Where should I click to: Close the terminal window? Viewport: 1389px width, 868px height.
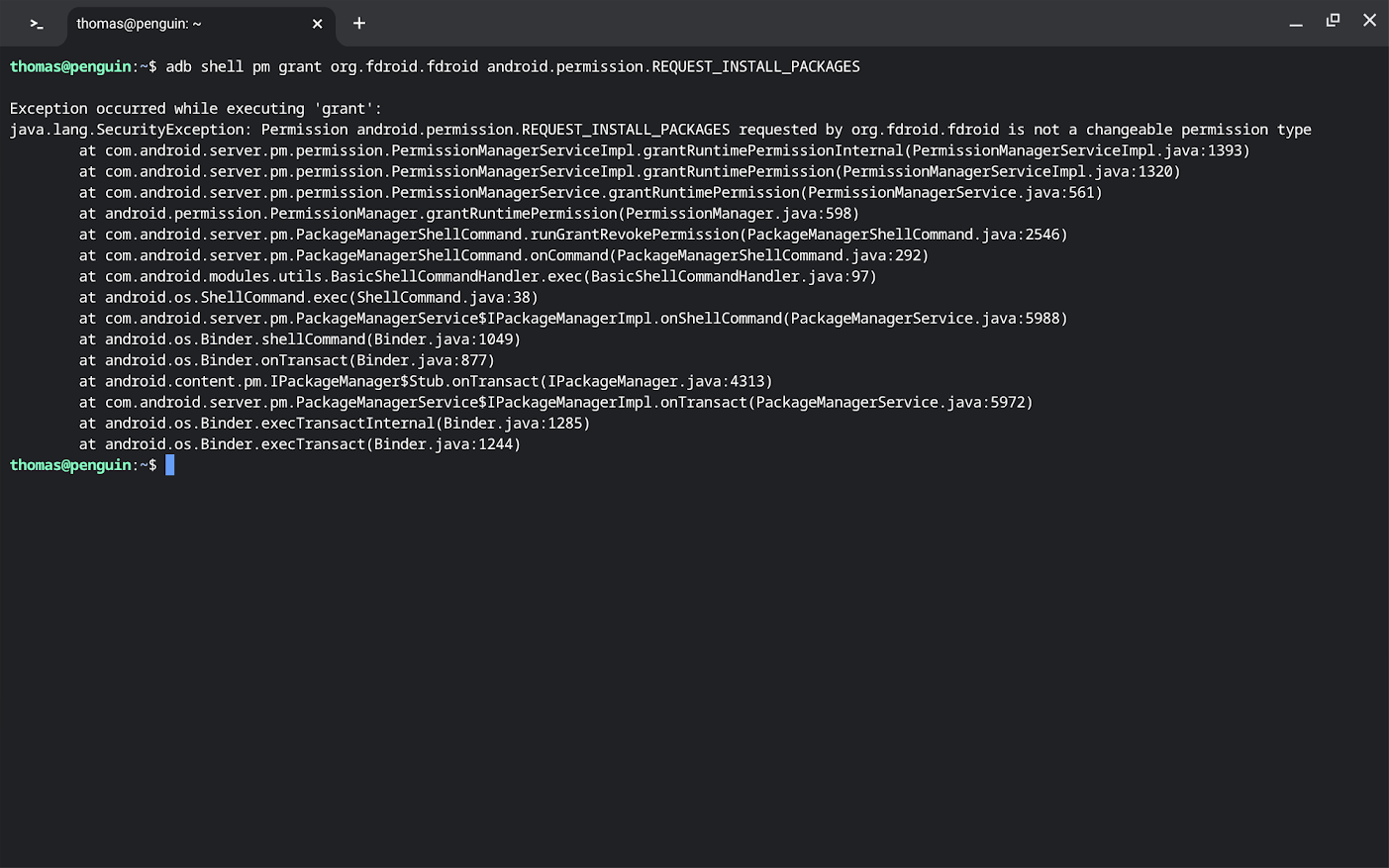point(1369,21)
